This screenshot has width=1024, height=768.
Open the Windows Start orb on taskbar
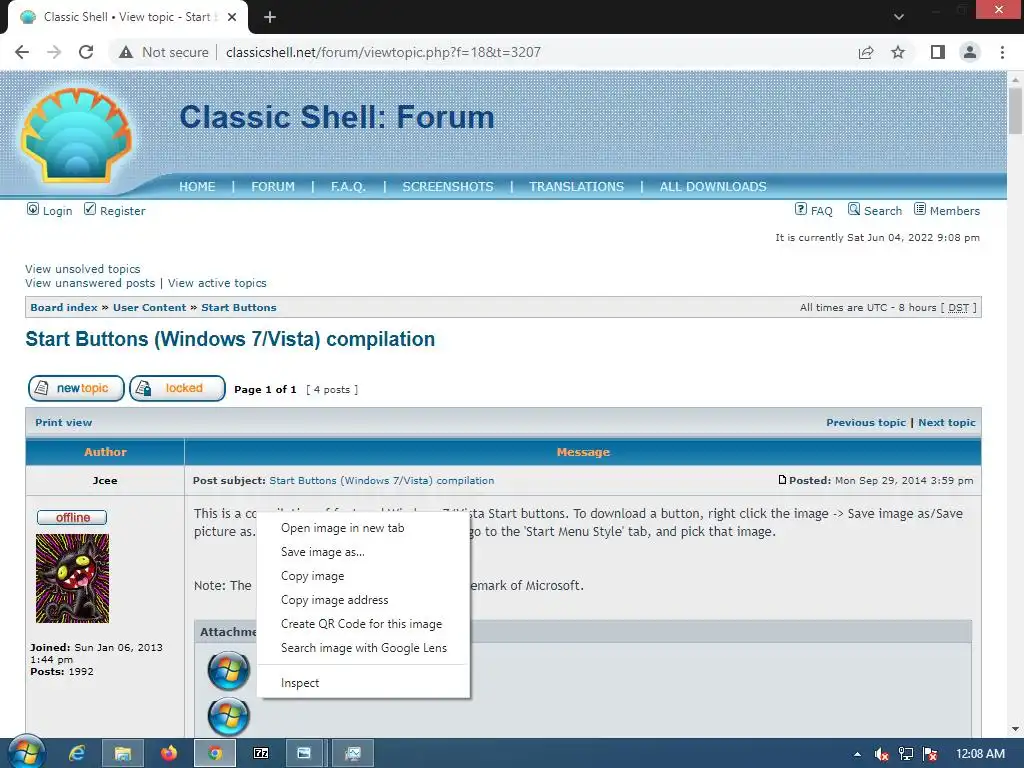point(26,753)
